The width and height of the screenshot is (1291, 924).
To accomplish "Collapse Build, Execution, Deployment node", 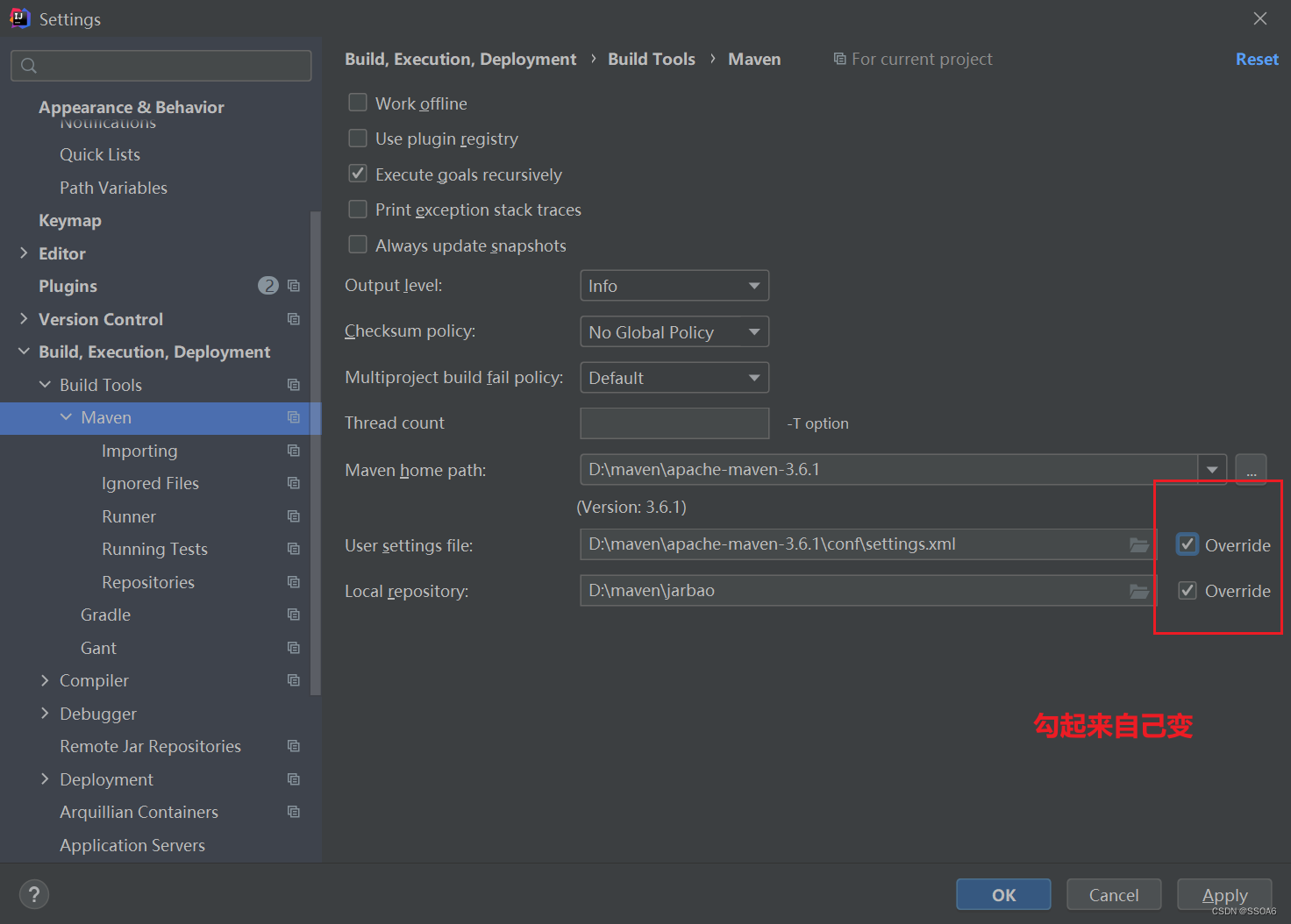I will coord(24,352).
